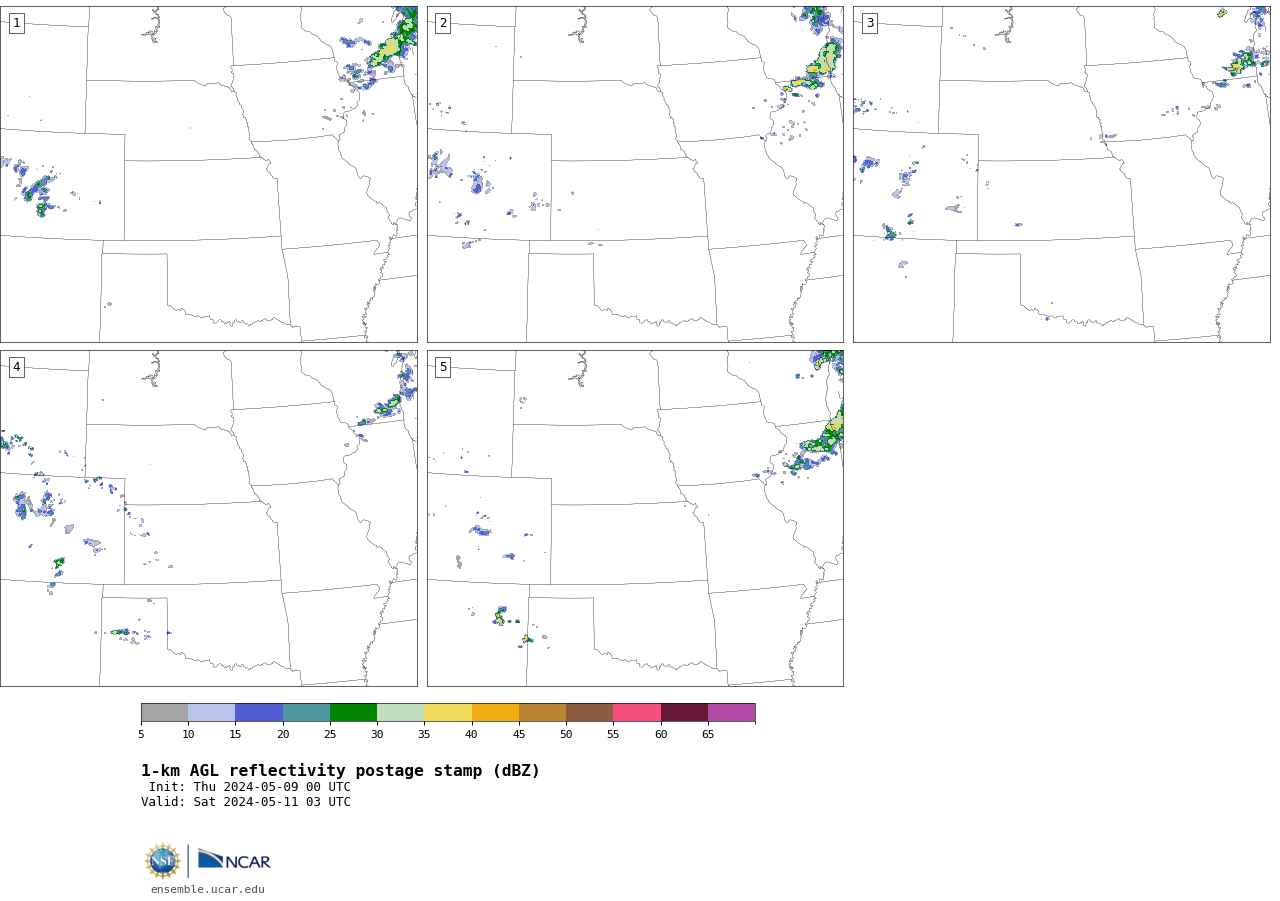1280x901 pixels.
Task: Click the blue 15-20 dBZ swatch
Action: [259, 712]
